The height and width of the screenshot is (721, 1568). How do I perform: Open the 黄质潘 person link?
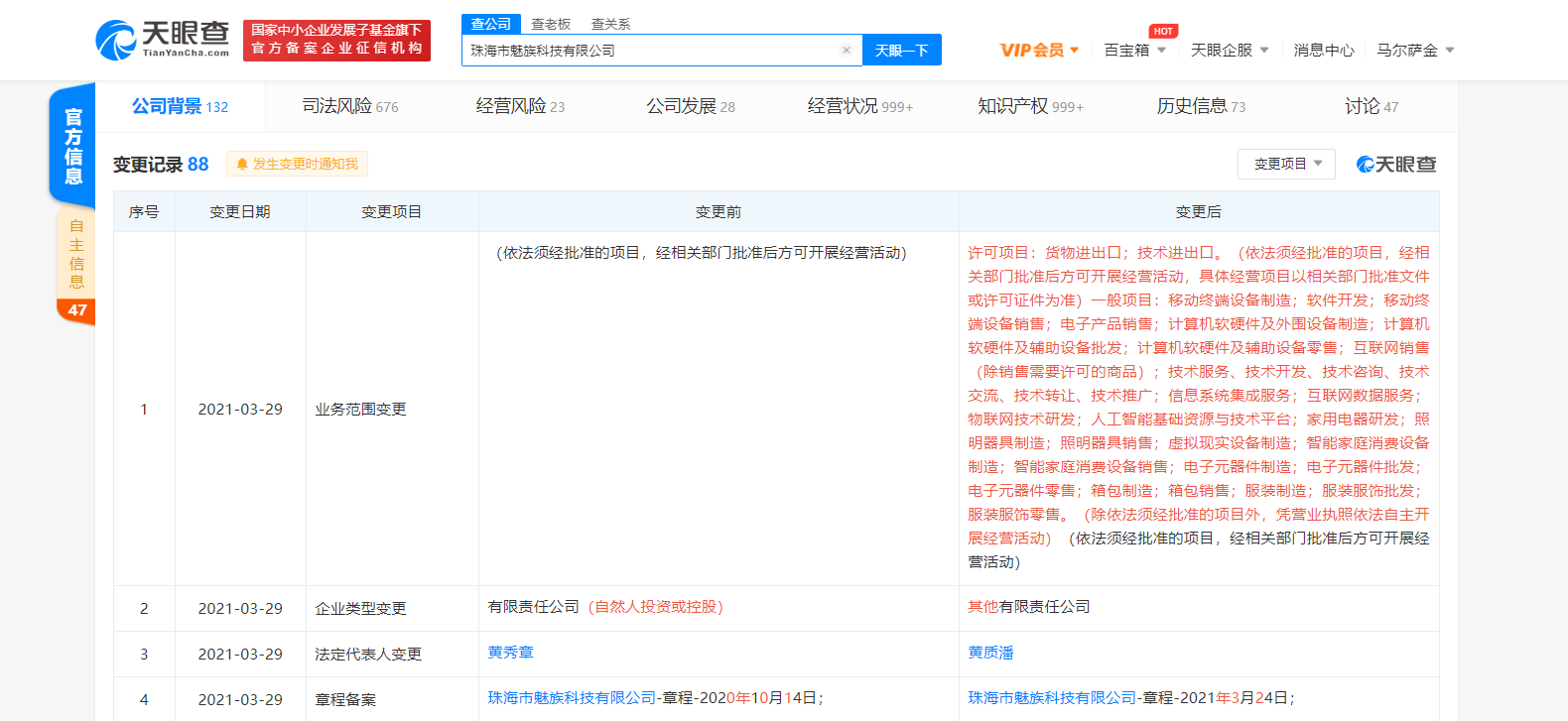990,653
